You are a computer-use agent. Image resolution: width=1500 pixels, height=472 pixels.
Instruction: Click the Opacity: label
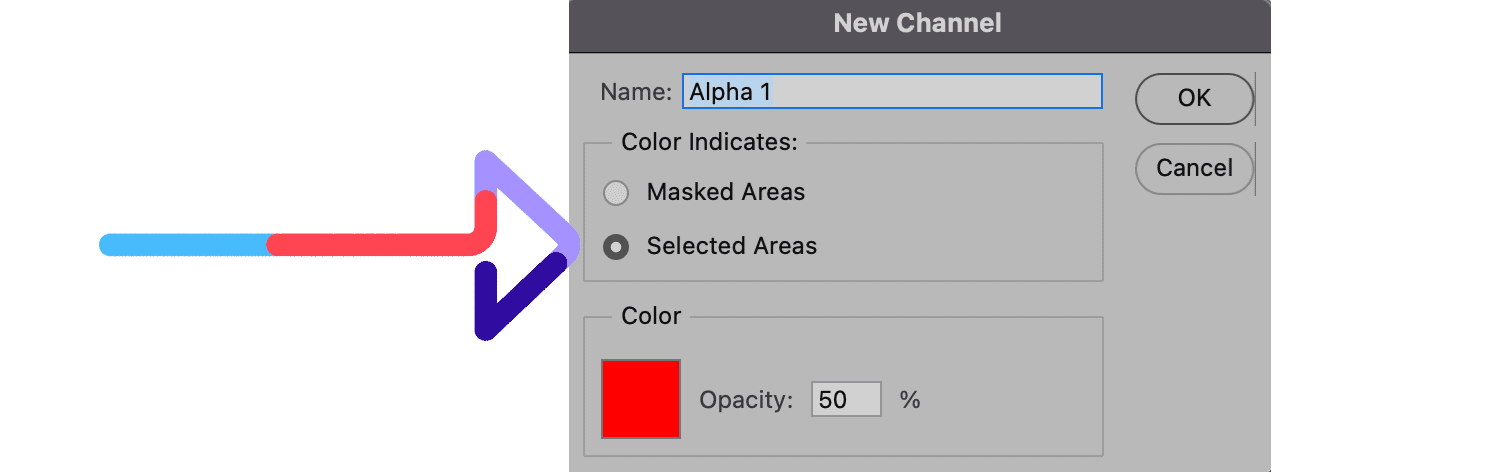(x=746, y=401)
